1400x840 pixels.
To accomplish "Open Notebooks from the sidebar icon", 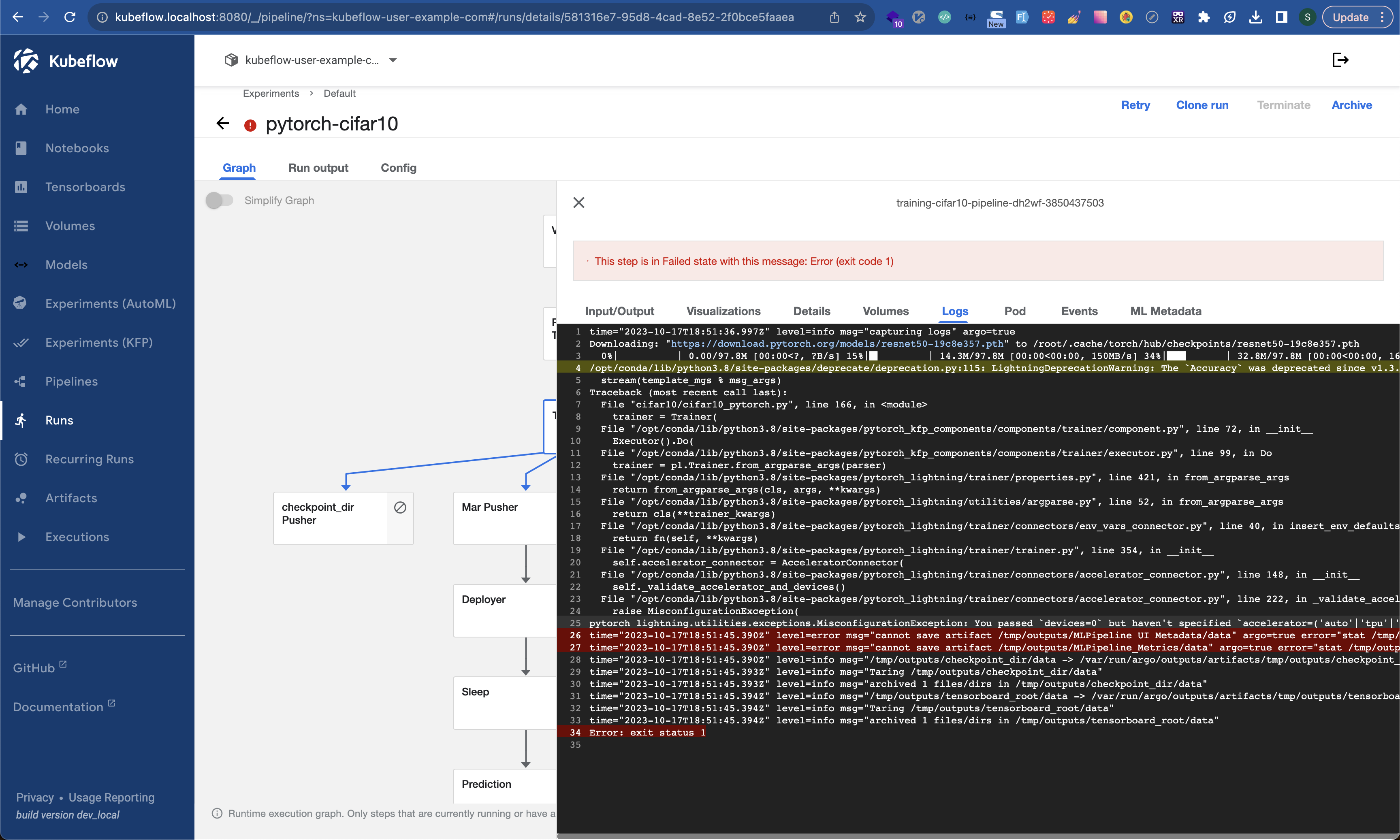I will pos(21,148).
